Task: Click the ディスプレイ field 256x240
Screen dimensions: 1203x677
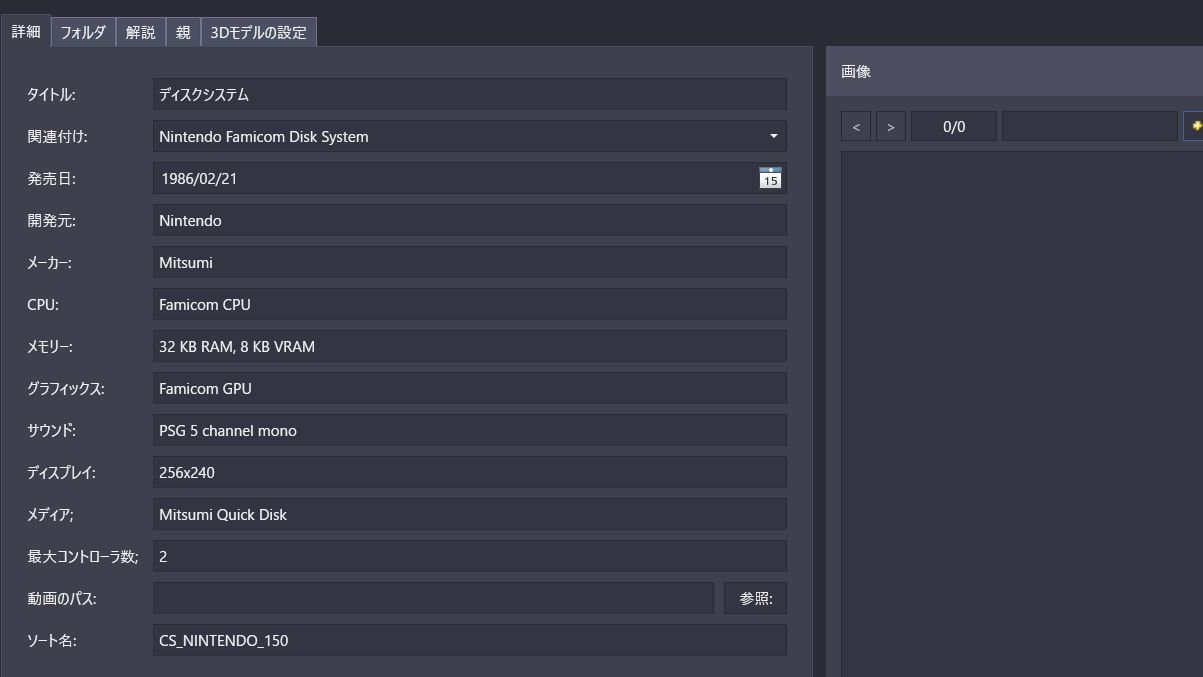Action: (470, 472)
